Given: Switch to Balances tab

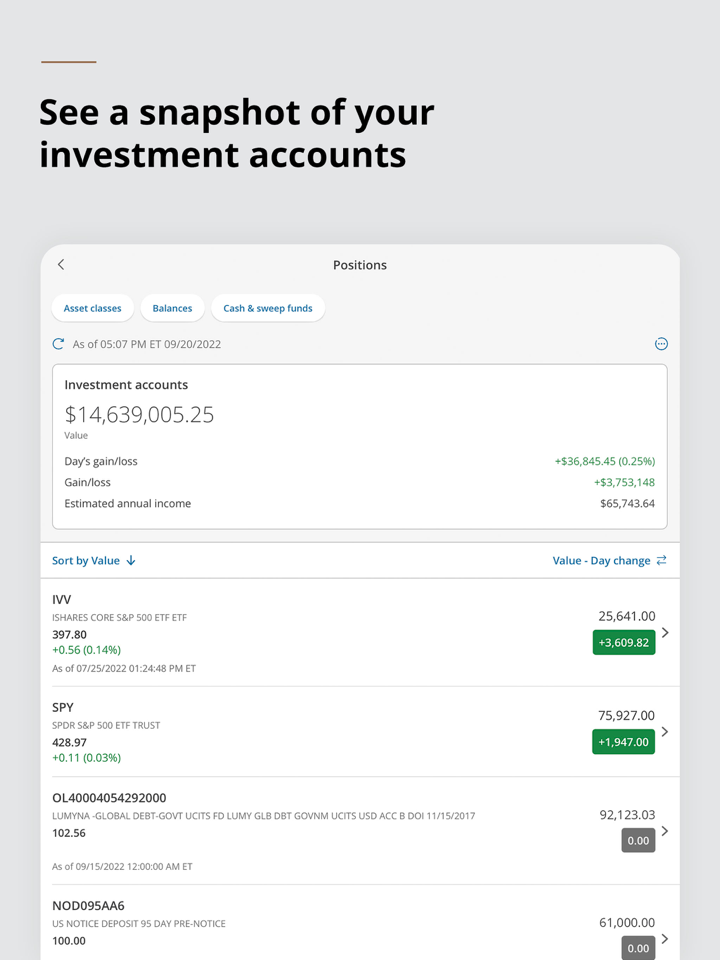Looking at the screenshot, I should 172,308.
